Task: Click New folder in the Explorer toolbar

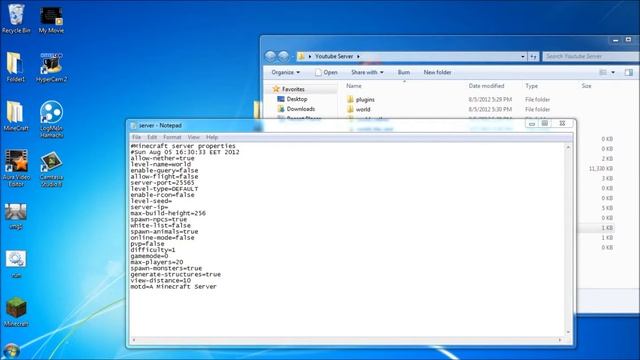Action: coord(437,72)
